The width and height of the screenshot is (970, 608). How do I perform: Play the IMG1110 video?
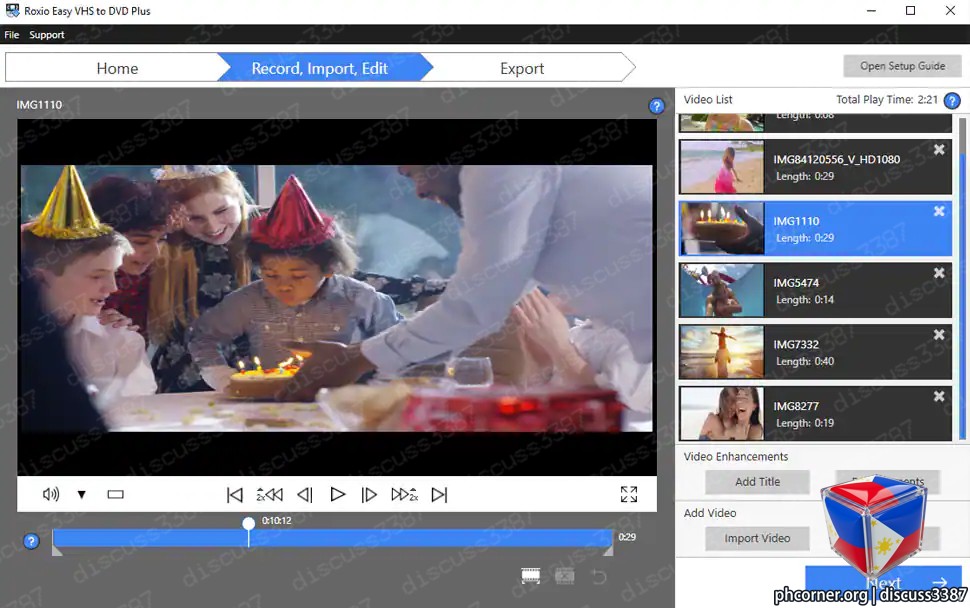(x=337, y=494)
